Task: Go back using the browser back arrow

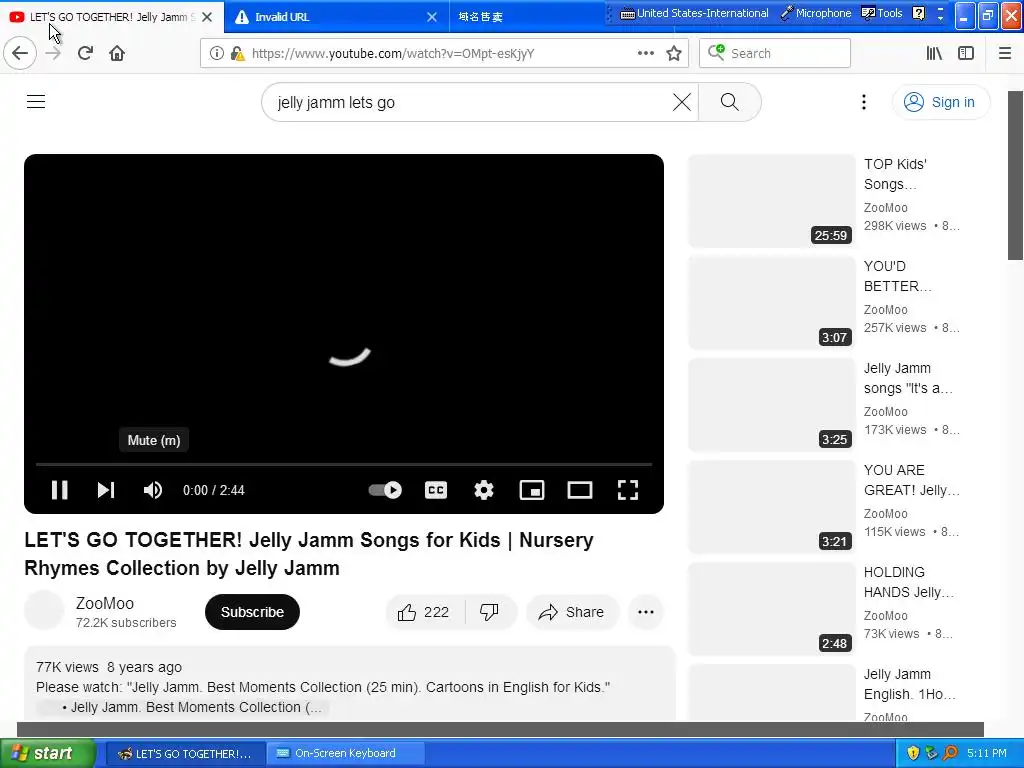Action: point(20,53)
